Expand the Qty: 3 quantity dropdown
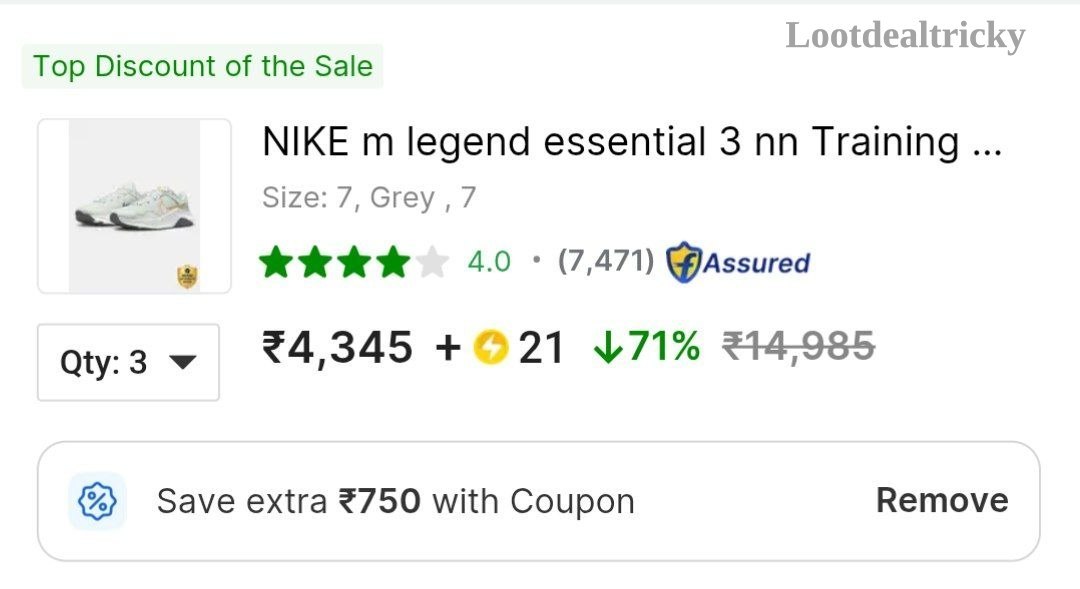 click(128, 362)
